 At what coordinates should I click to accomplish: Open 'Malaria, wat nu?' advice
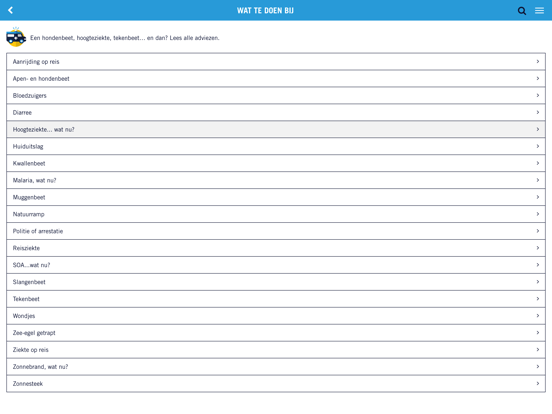click(x=276, y=180)
